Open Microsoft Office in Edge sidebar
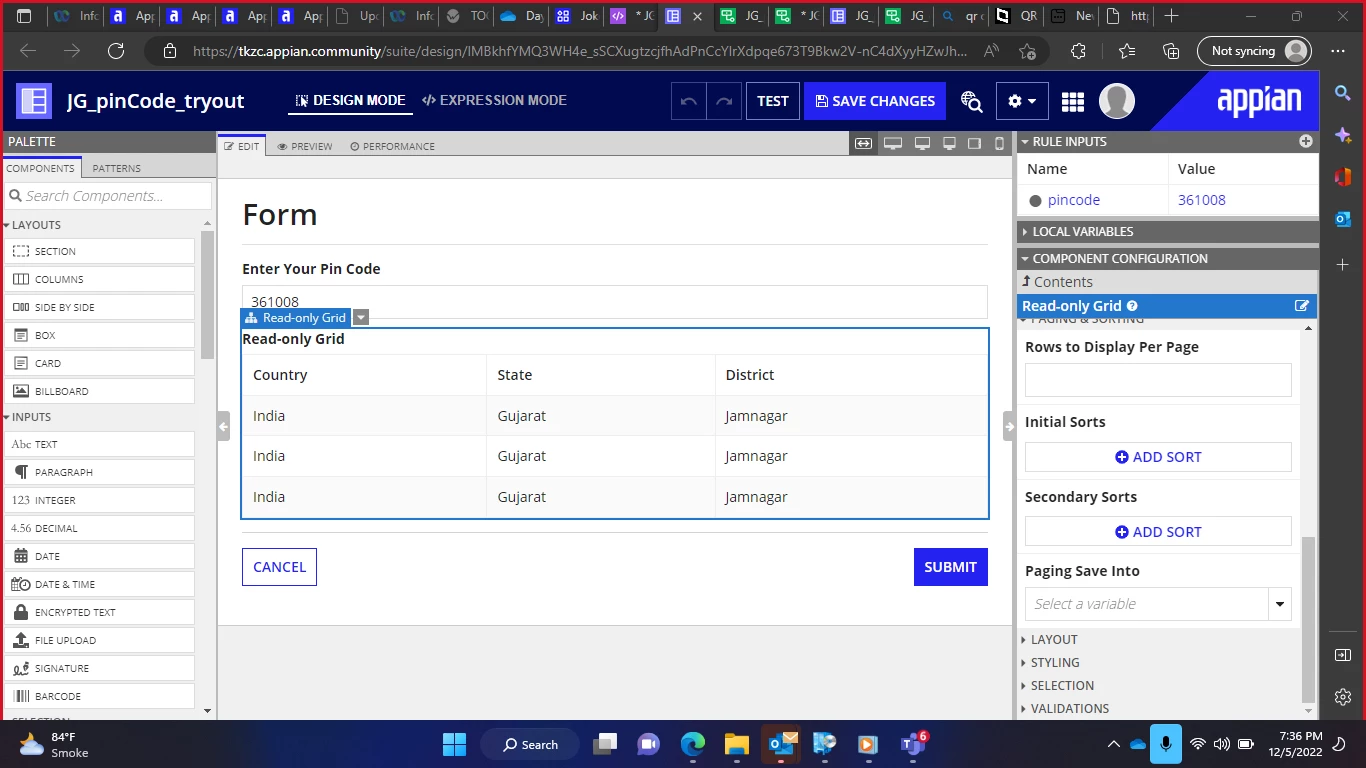 1342,177
